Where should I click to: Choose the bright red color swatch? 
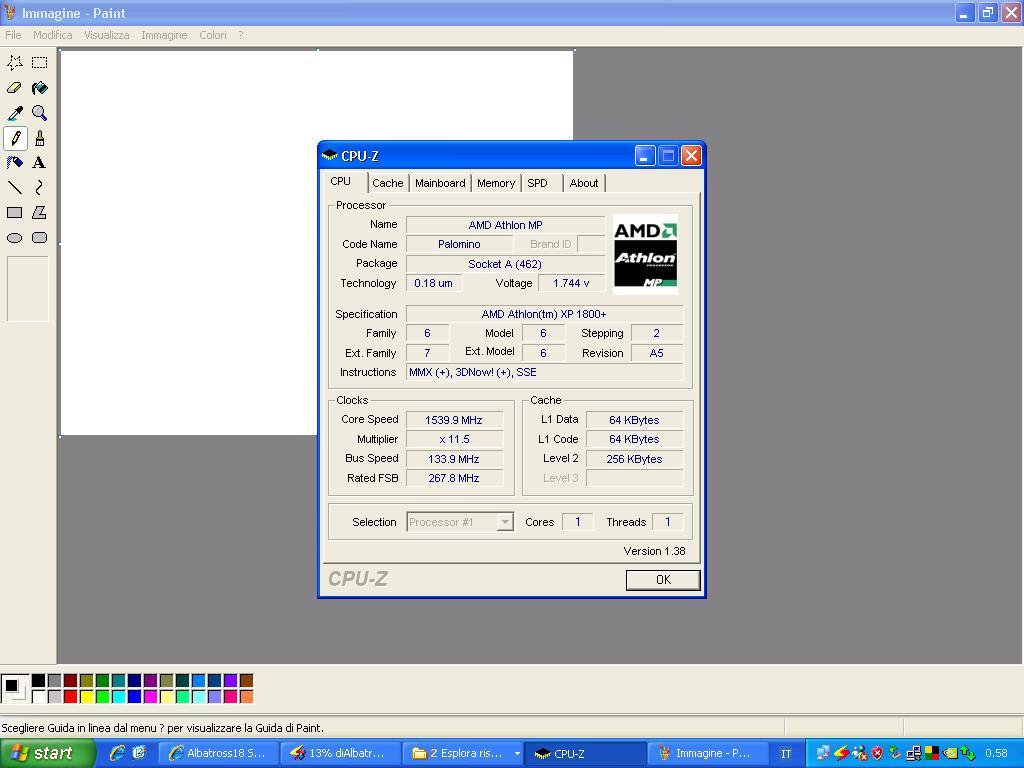click(x=71, y=697)
